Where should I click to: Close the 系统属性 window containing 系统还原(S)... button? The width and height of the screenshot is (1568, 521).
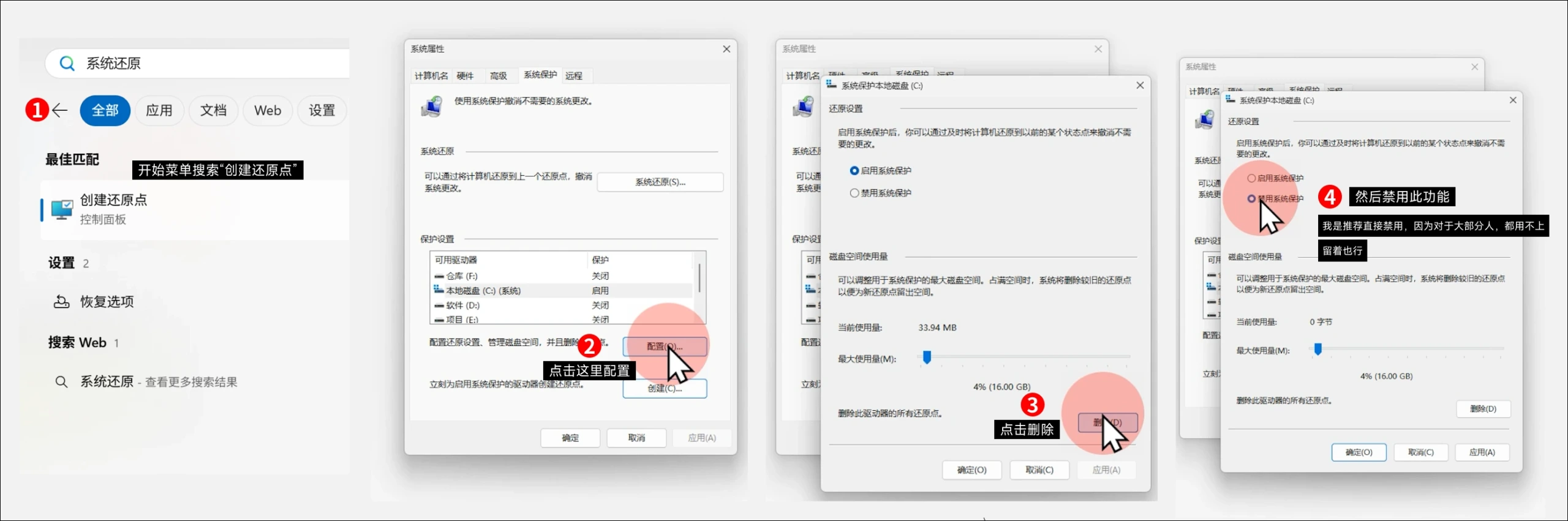(726, 49)
